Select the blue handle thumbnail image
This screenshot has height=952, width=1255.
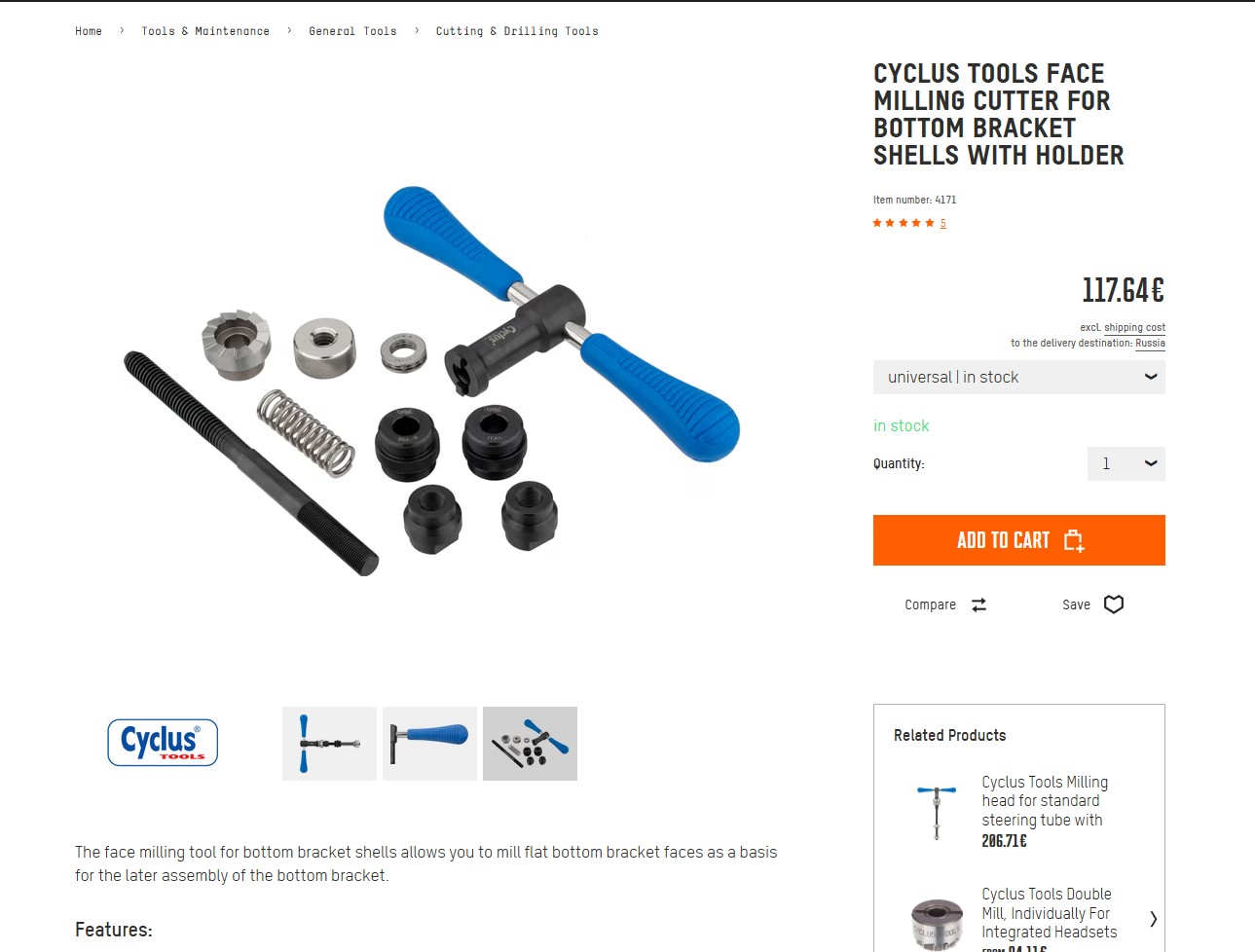(x=429, y=744)
